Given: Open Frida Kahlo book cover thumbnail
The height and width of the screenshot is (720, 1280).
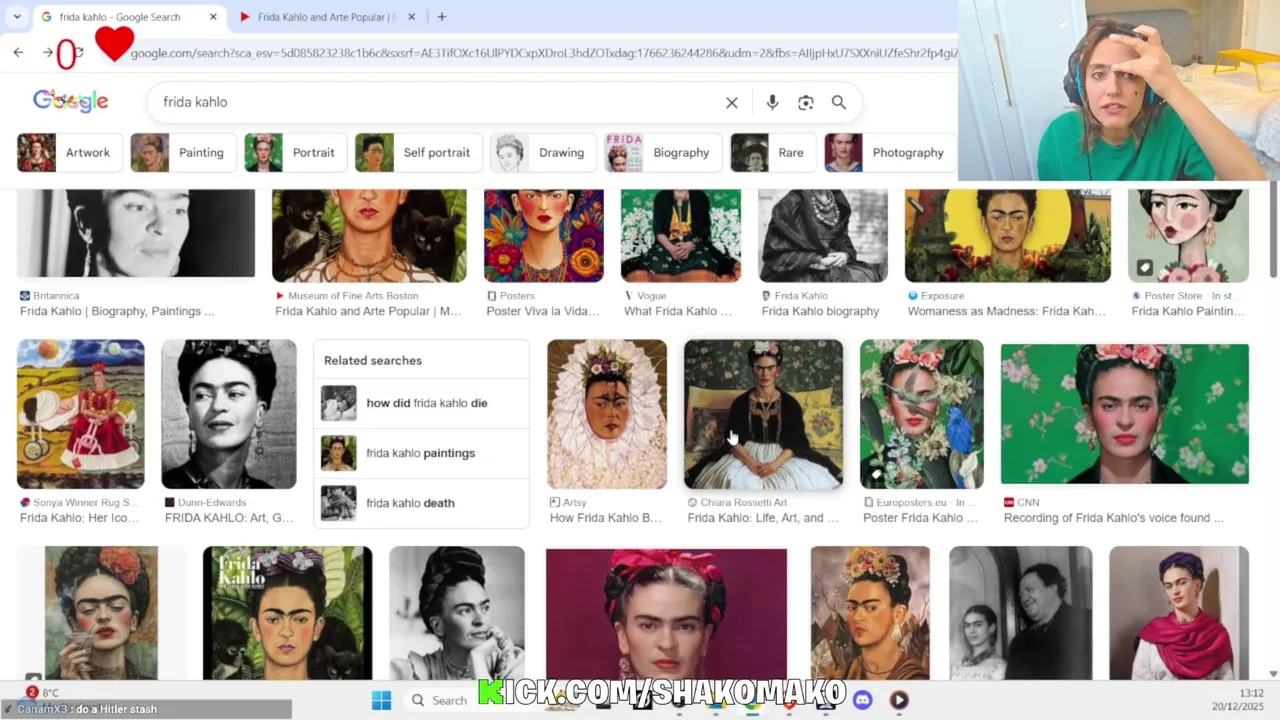Looking at the screenshot, I should [288, 613].
